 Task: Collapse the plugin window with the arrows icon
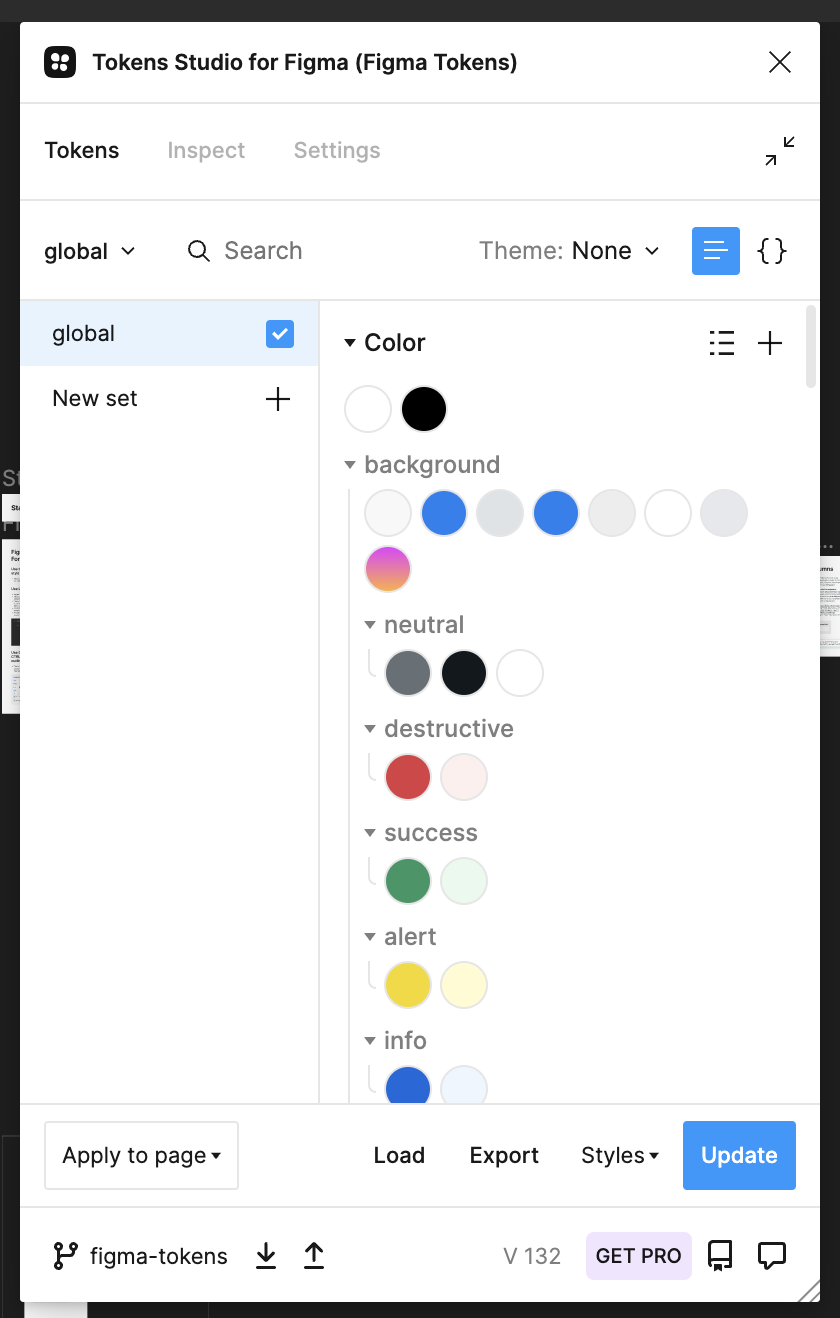click(780, 151)
